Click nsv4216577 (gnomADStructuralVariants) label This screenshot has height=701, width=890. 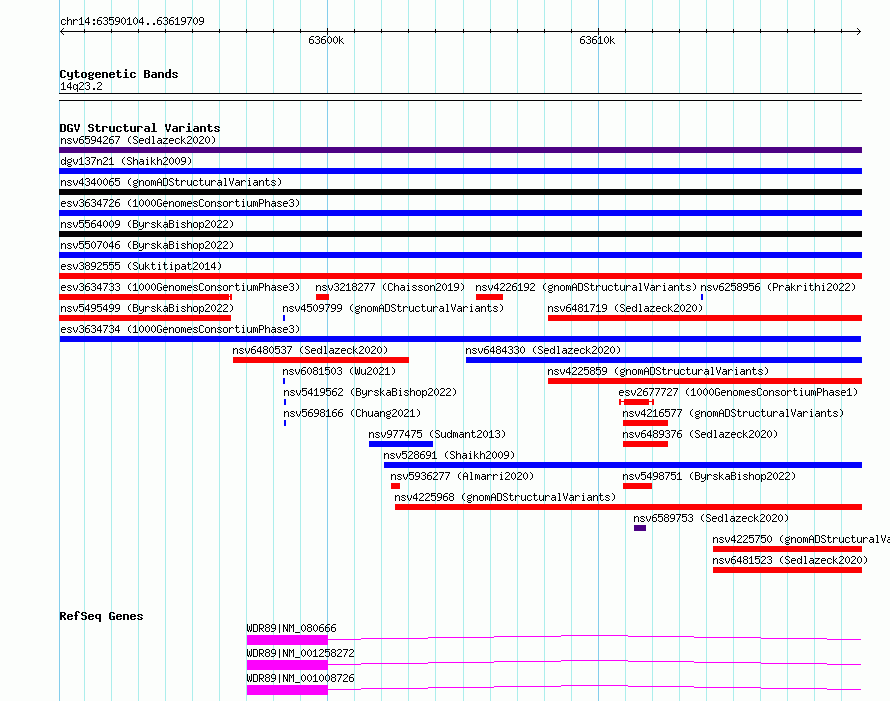coord(733,413)
